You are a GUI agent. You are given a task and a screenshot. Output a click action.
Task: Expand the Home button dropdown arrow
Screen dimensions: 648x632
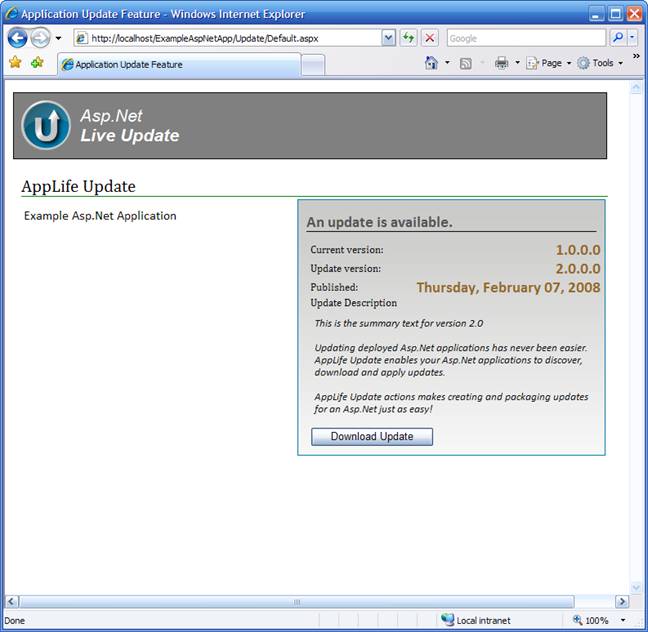click(x=447, y=63)
